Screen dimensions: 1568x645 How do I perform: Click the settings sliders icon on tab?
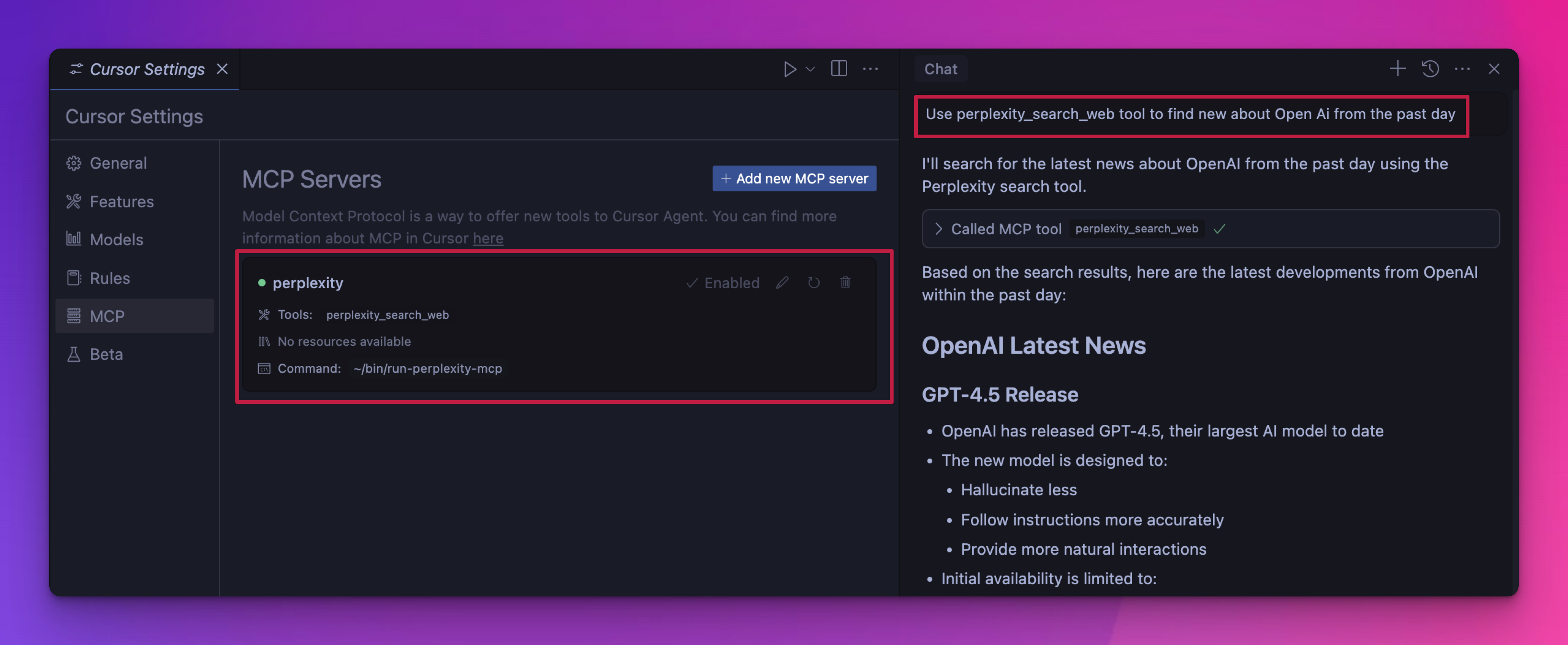76,70
